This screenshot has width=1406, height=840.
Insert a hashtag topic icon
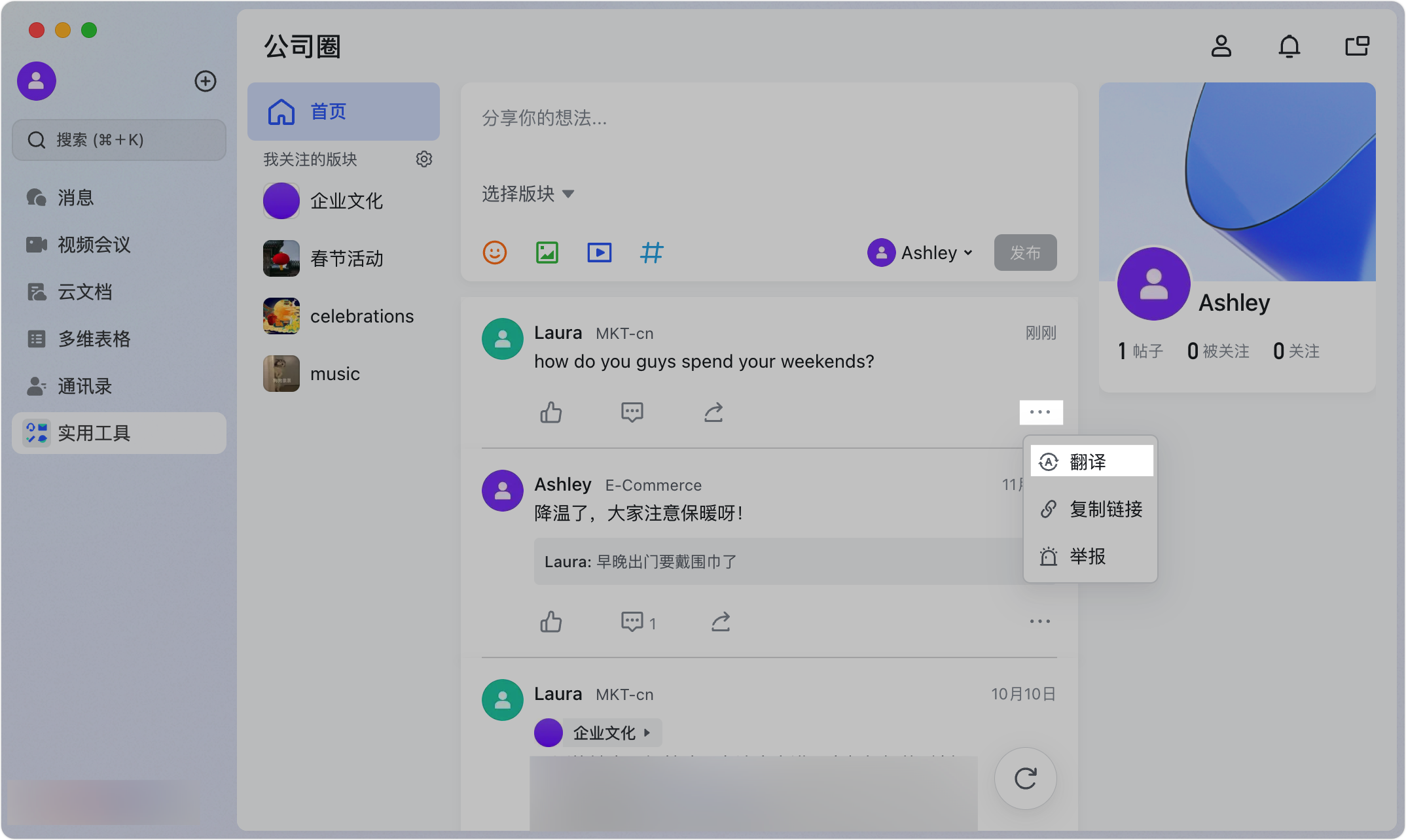(652, 253)
